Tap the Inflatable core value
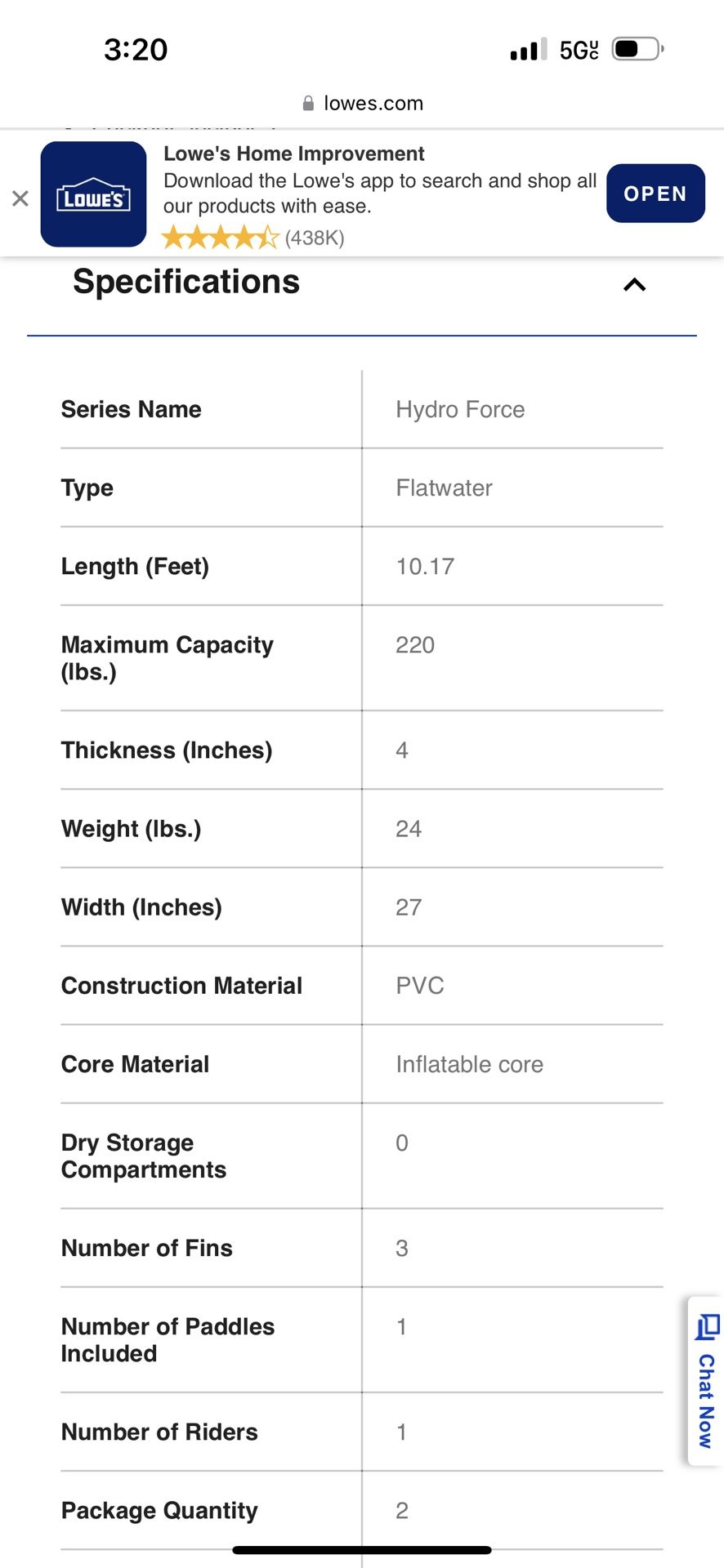Image resolution: width=724 pixels, height=1568 pixels. pos(469,1064)
